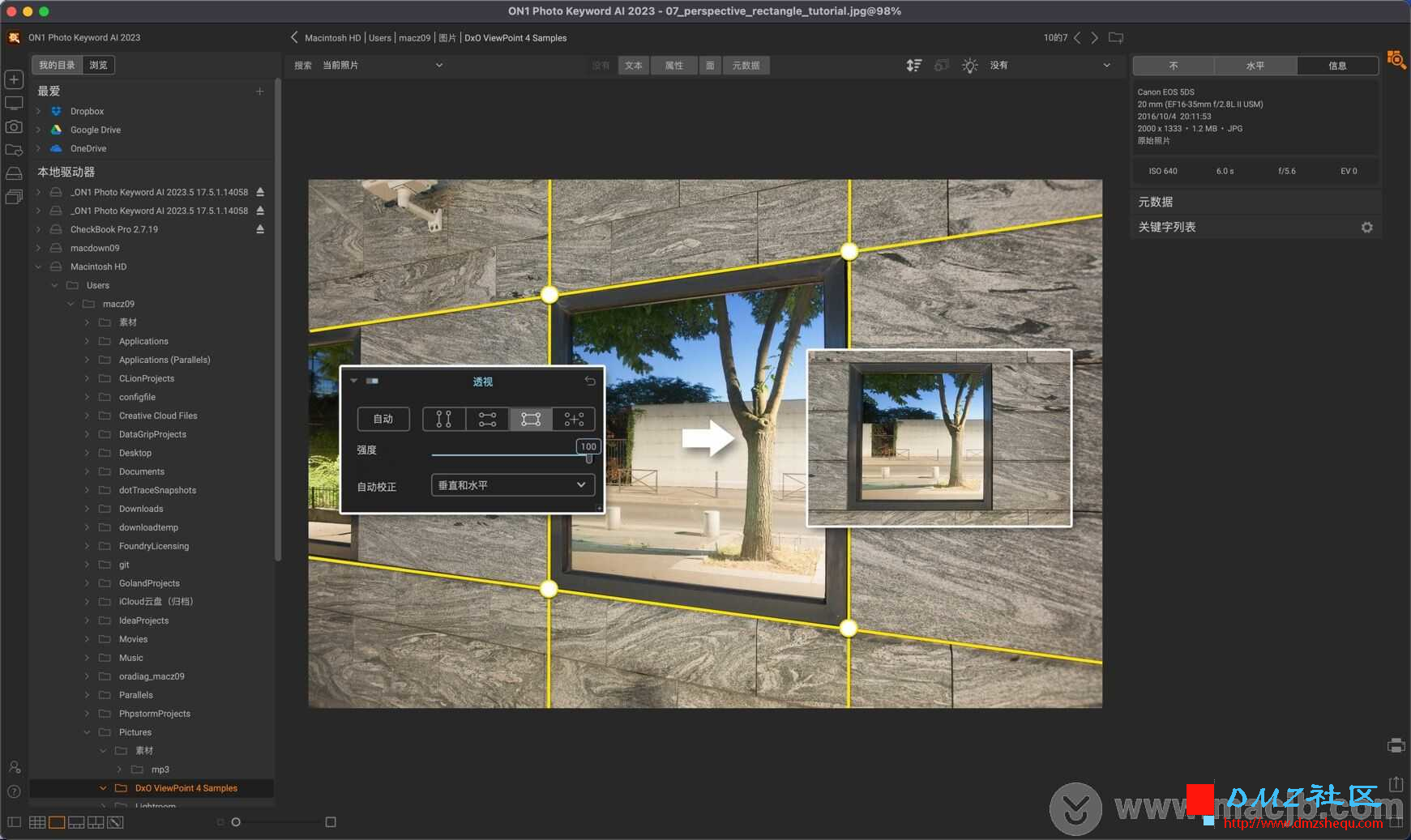Select the 水平 tab in right panel
The height and width of the screenshot is (840, 1411).
tap(1255, 66)
